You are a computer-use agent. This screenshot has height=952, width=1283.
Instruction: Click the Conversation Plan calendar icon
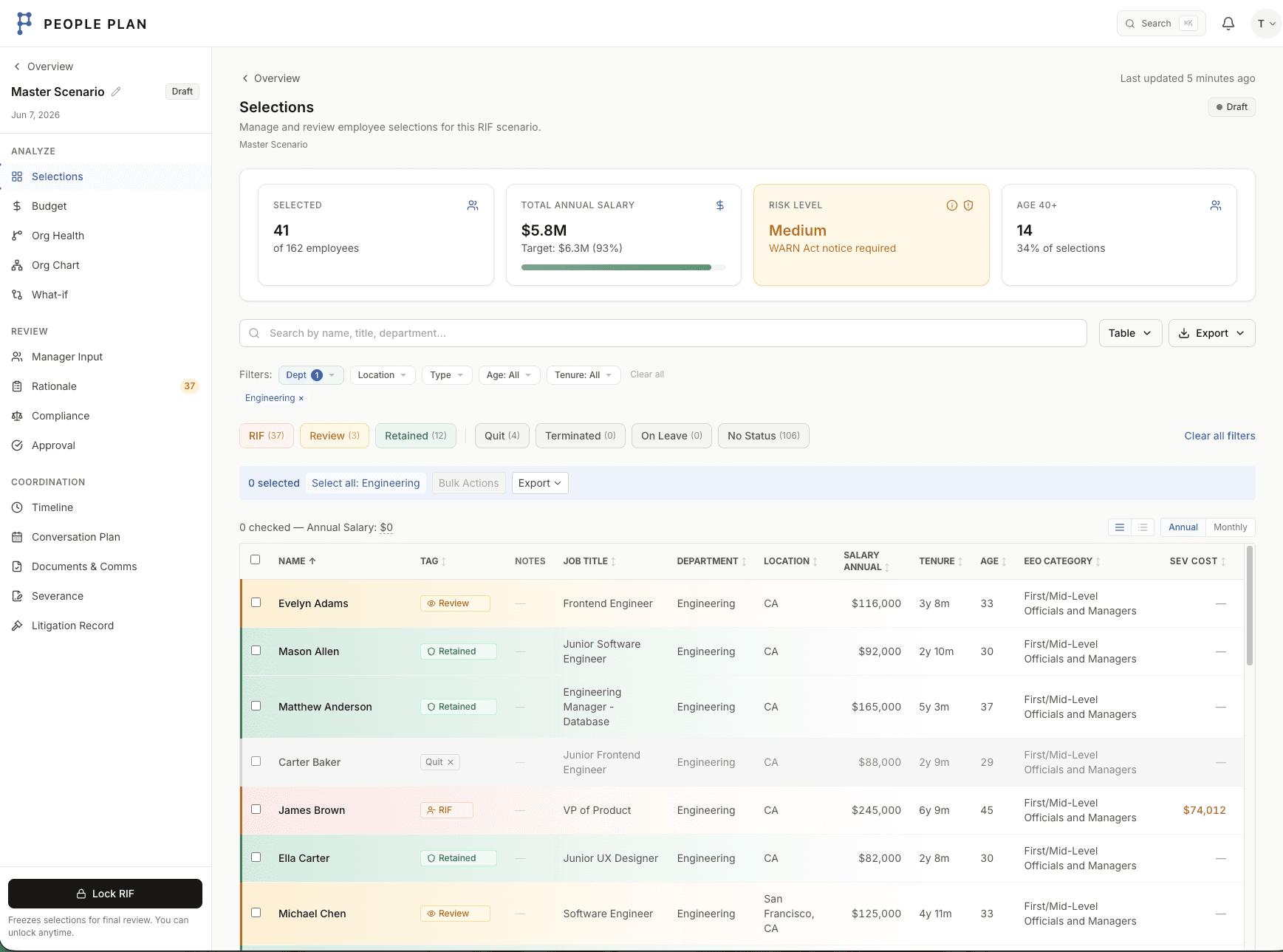17,537
